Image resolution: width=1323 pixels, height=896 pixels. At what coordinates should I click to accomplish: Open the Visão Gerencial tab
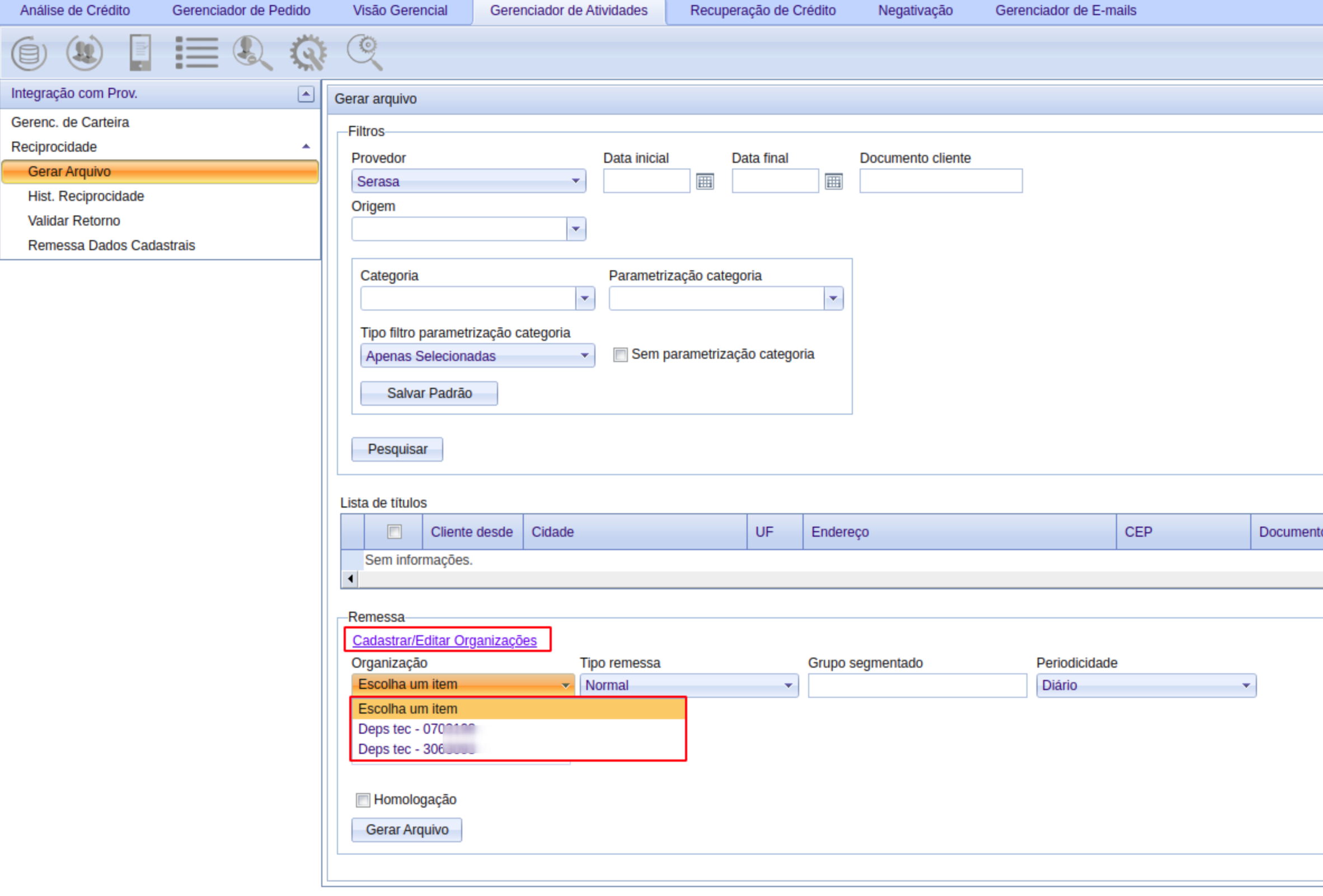point(400,10)
